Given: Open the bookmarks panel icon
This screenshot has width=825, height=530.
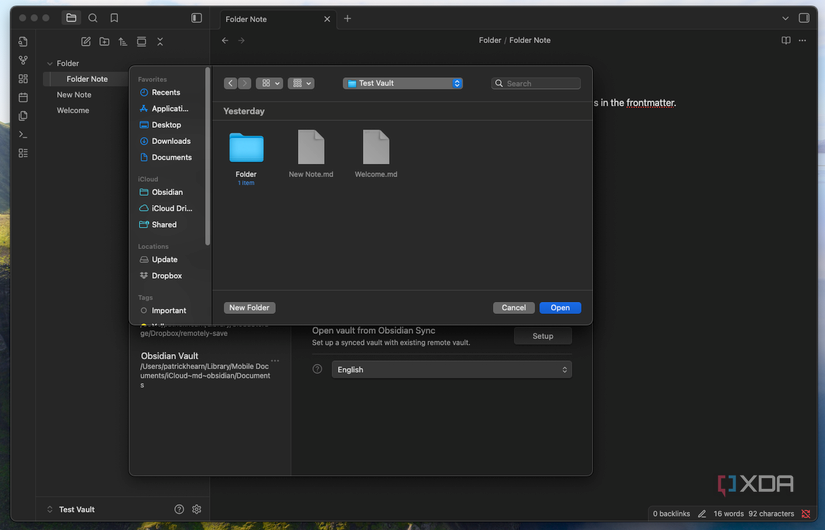Looking at the screenshot, I should point(114,18).
